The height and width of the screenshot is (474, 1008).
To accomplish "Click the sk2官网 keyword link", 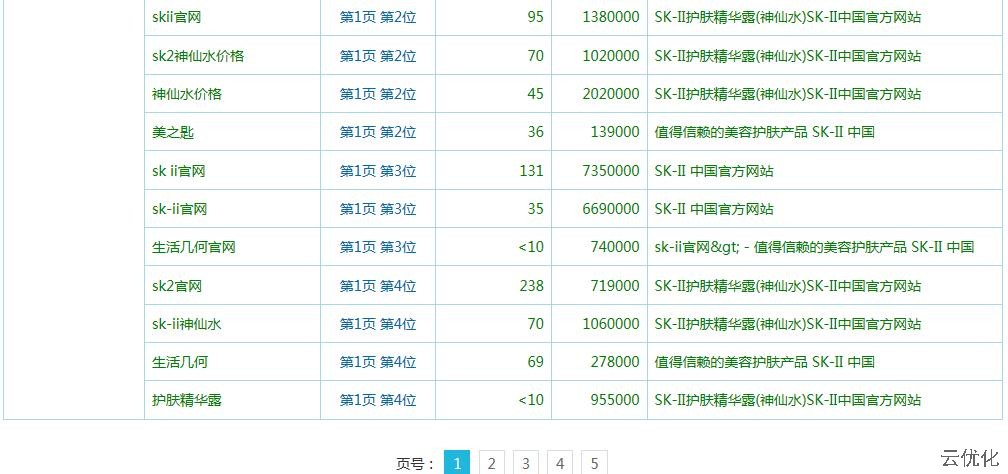I will (177, 286).
